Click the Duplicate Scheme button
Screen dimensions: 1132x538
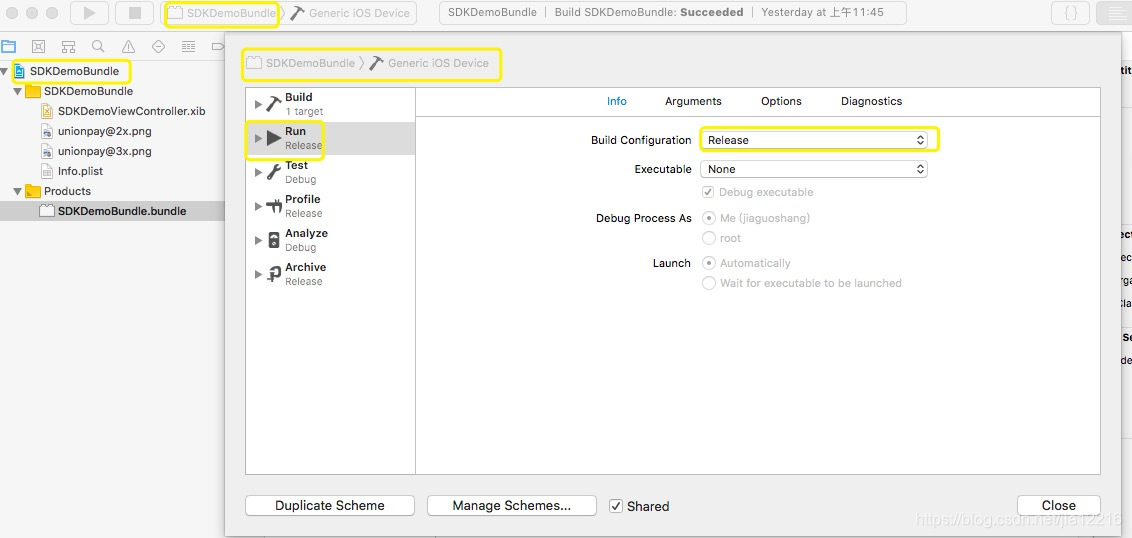pyautogui.click(x=330, y=506)
